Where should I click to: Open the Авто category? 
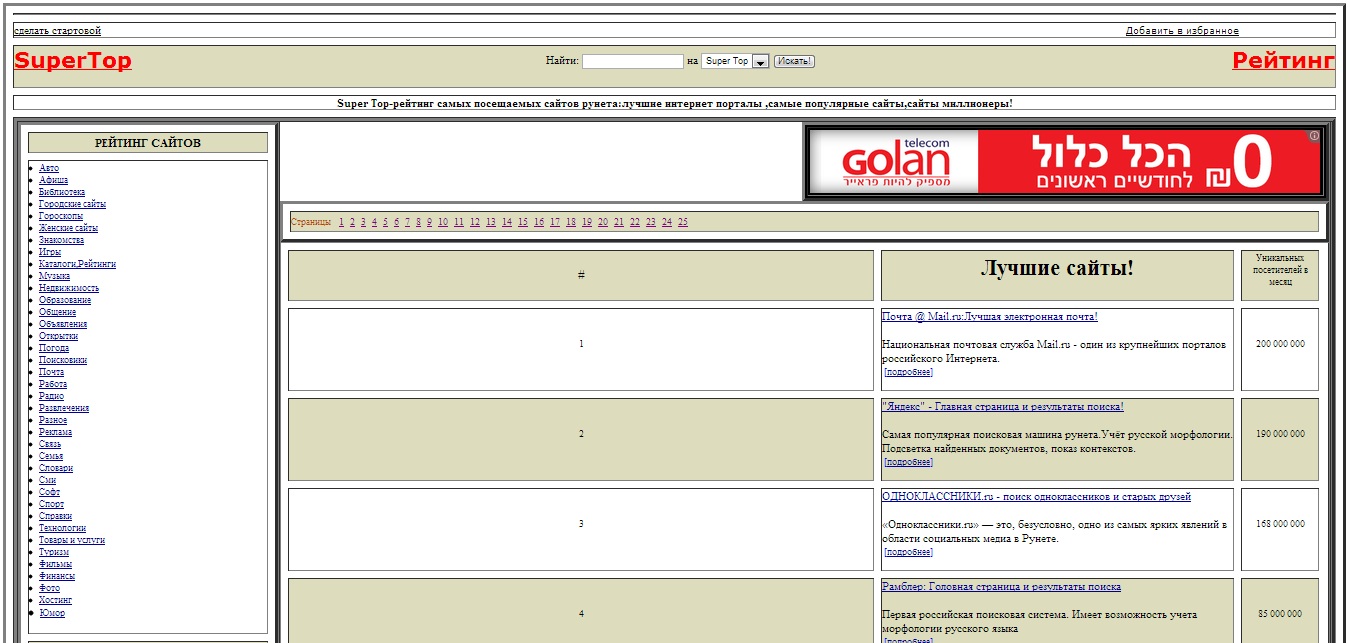[x=49, y=168]
